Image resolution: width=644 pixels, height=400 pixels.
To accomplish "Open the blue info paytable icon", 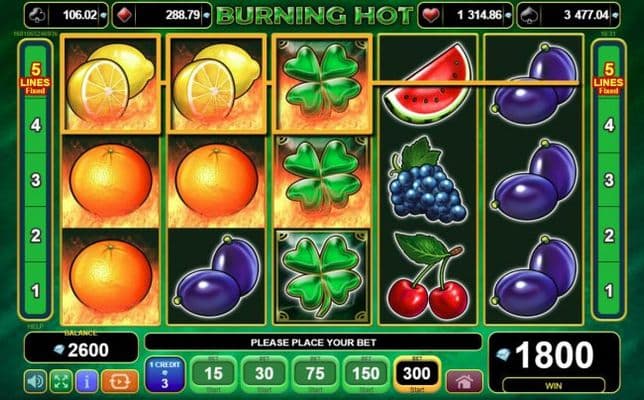I will [86, 381].
